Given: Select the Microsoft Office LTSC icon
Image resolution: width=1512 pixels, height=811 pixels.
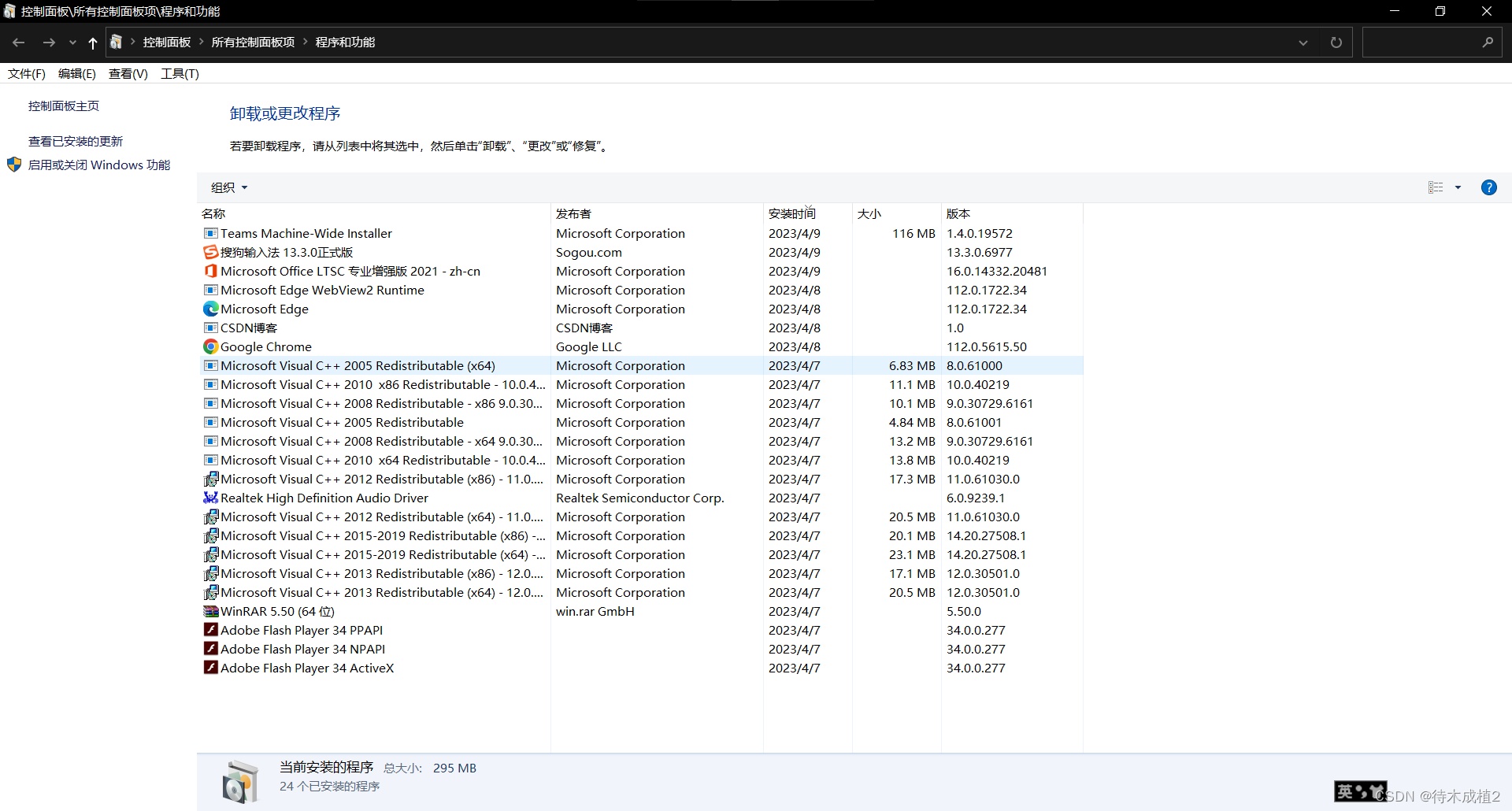Looking at the screenshot, I should coord(211,271).
